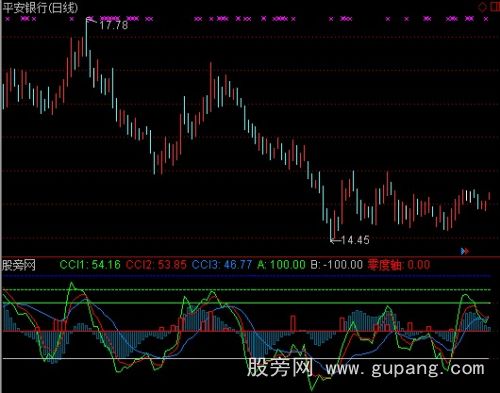Select the CCI1: 54.16 indicator label
This screenshot has height=393, width=500.
(x=90, y=265)
